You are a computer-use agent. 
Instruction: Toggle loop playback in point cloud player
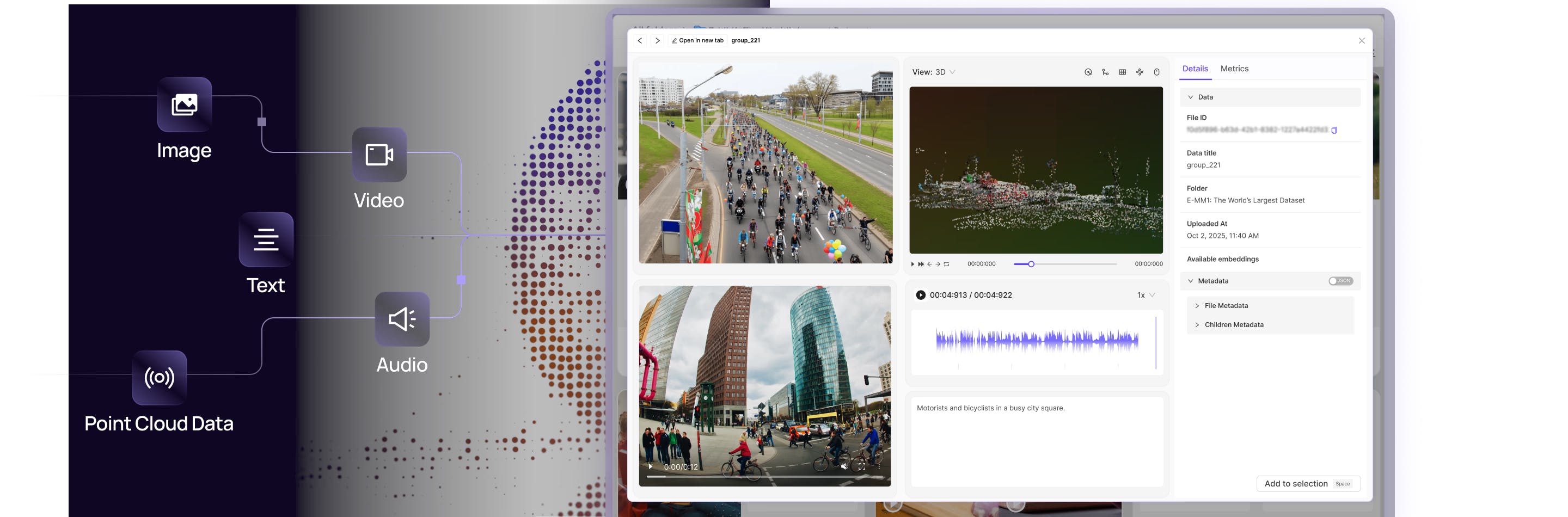click(x=946, y=264)
